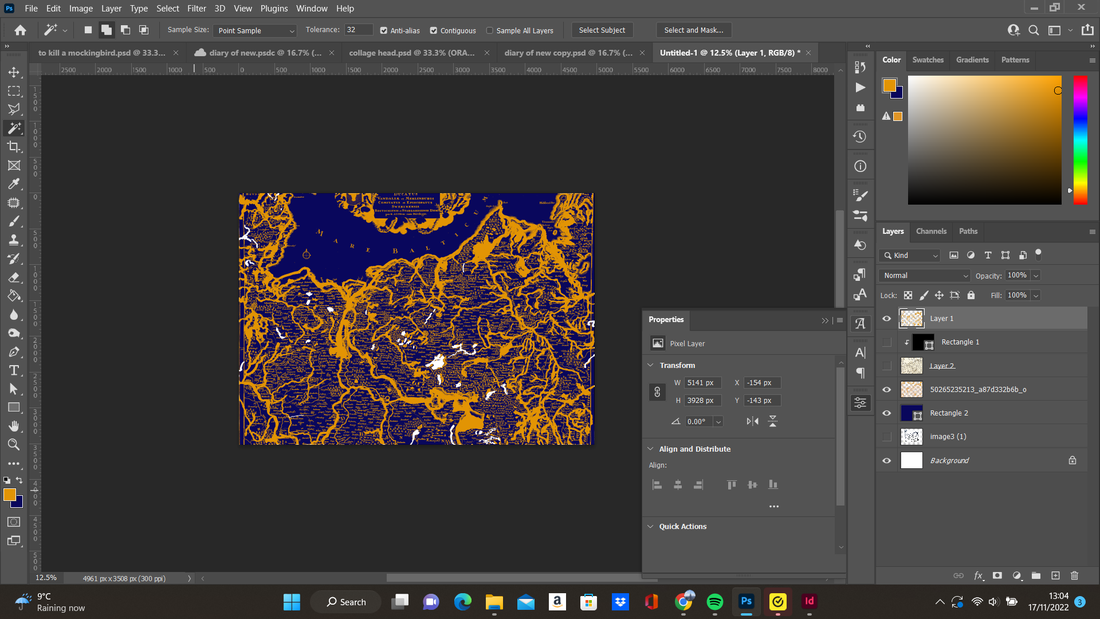1100x619 pixels.
Task: Show the image3 (1) layer
Action: [887, 437]
